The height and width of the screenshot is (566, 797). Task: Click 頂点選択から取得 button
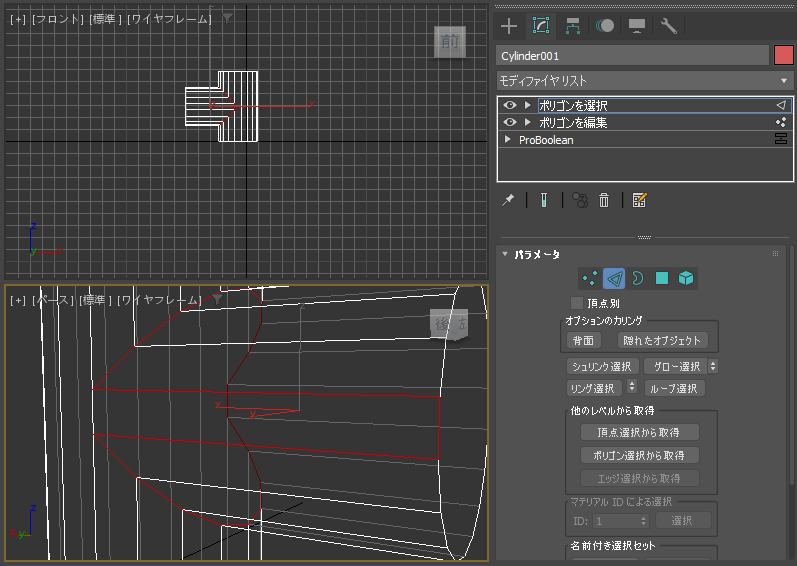pyautogui.click(x=639, y=432)
